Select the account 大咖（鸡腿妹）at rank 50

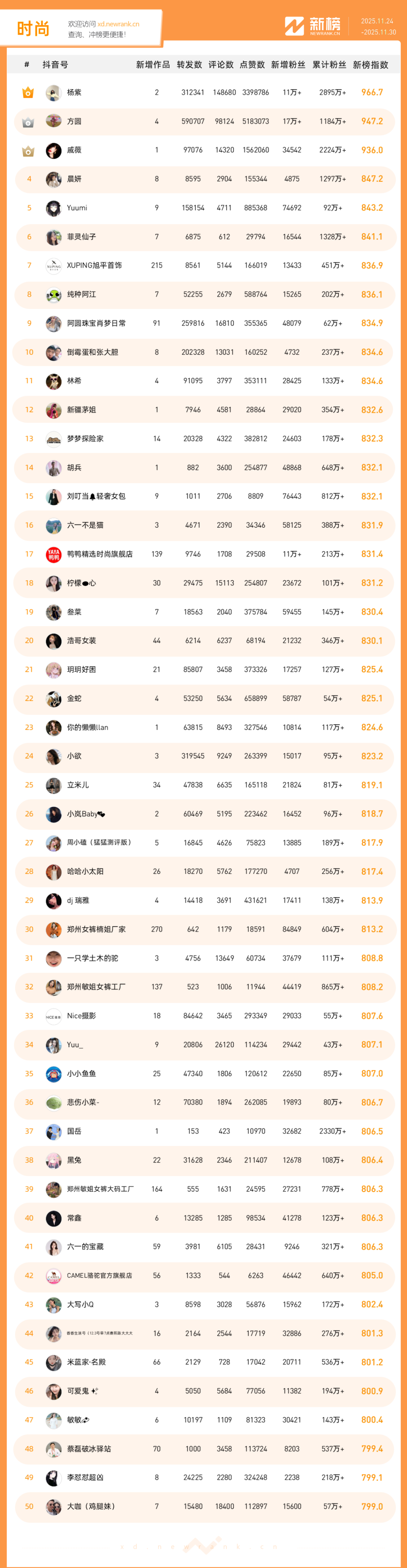tap(91, 1507)
